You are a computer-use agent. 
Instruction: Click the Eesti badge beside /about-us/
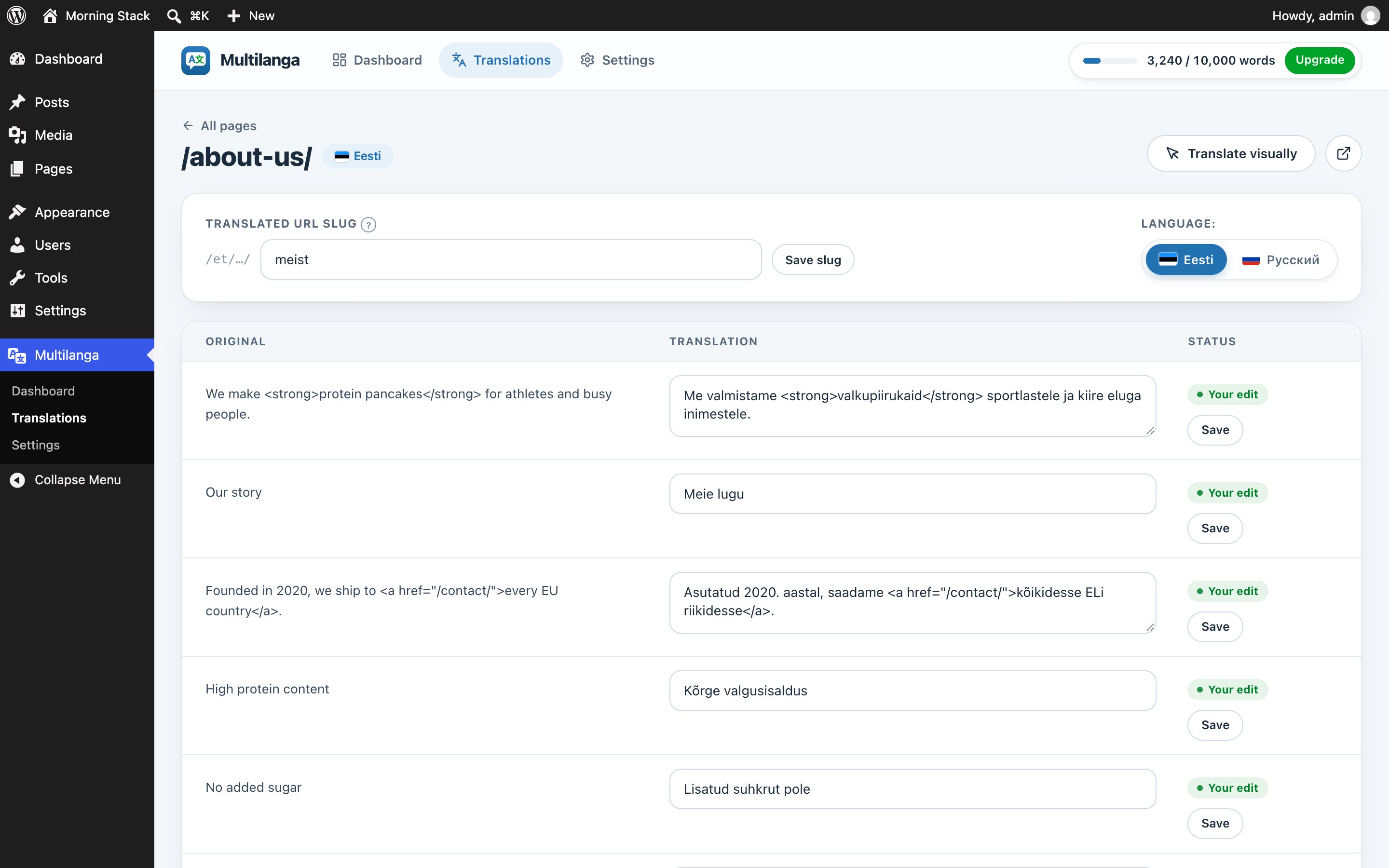(357, 156)
